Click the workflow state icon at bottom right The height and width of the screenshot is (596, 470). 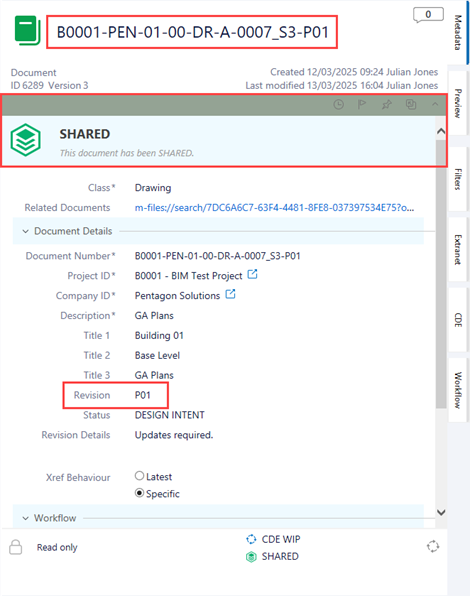coord(433,547)
